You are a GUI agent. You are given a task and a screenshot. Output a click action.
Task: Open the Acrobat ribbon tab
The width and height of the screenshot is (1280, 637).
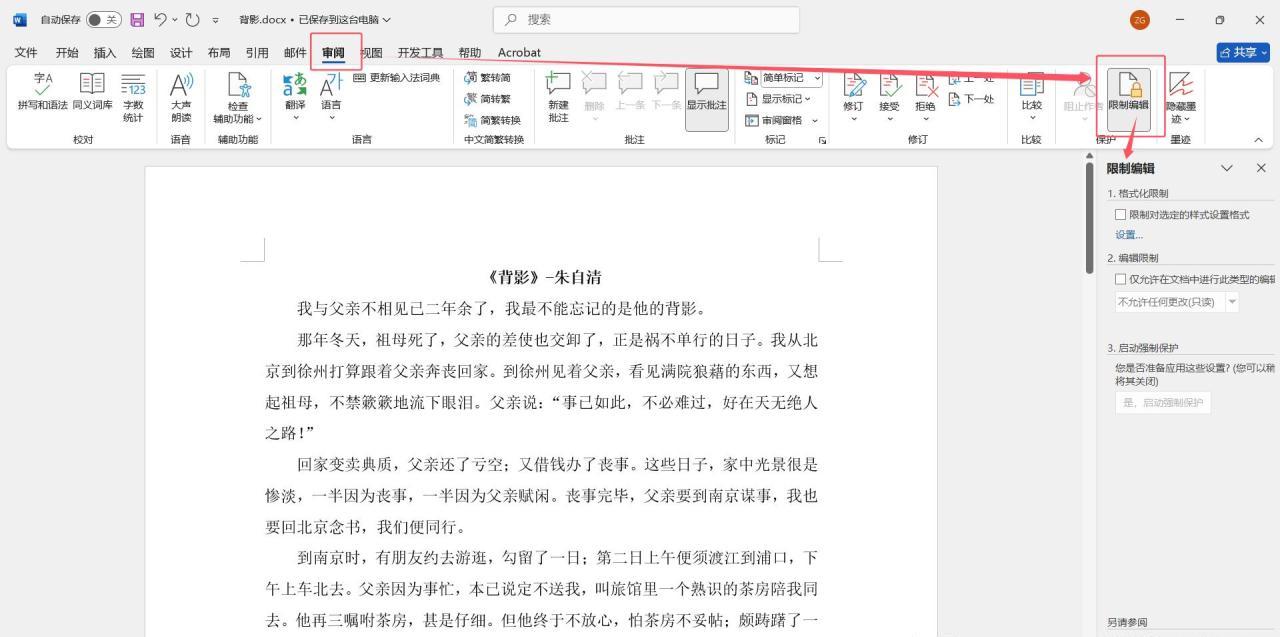tap(518, 52)
